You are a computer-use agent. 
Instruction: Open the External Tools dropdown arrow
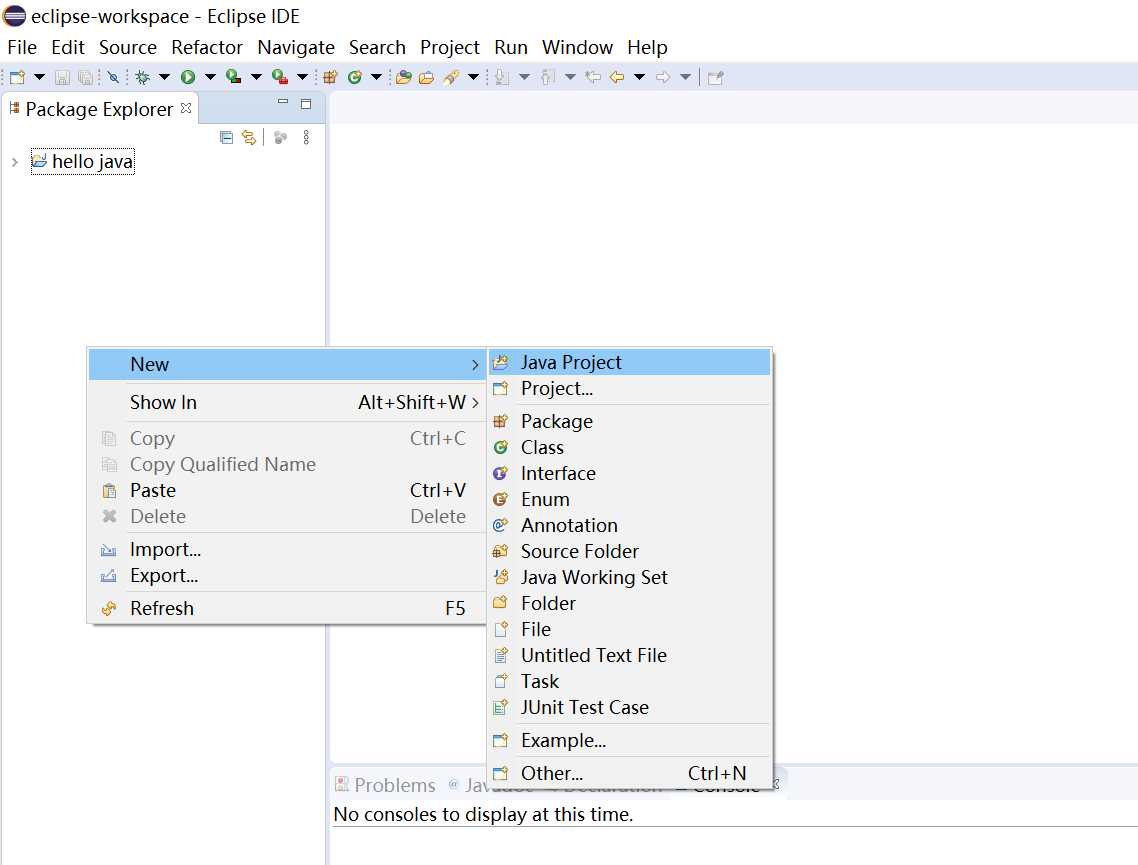303,77
